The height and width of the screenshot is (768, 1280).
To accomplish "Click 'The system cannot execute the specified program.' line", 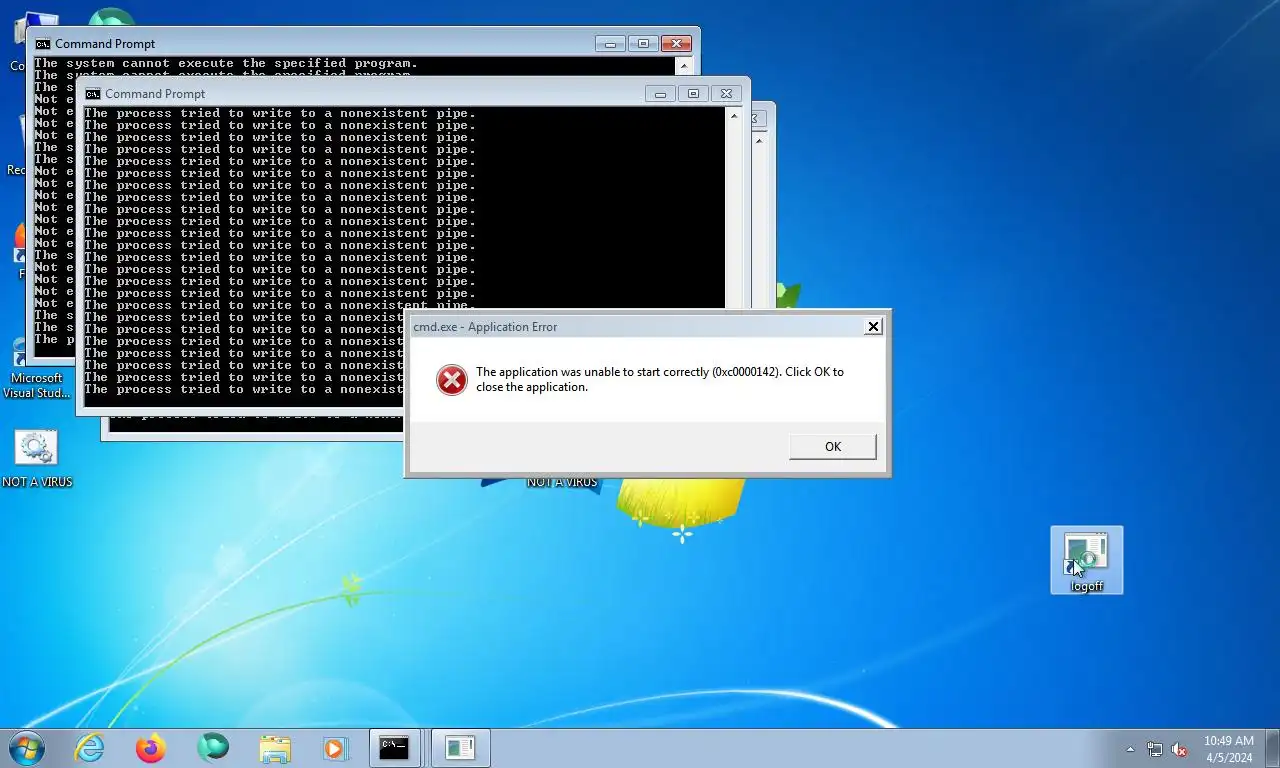I will (226, 64).
